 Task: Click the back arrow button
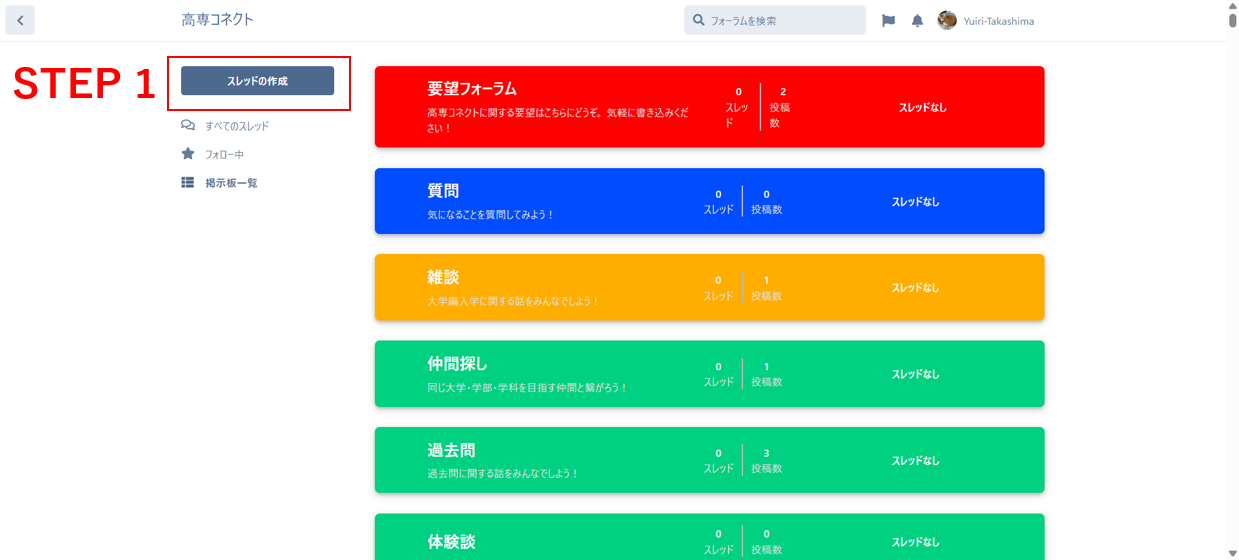(19, 20)
